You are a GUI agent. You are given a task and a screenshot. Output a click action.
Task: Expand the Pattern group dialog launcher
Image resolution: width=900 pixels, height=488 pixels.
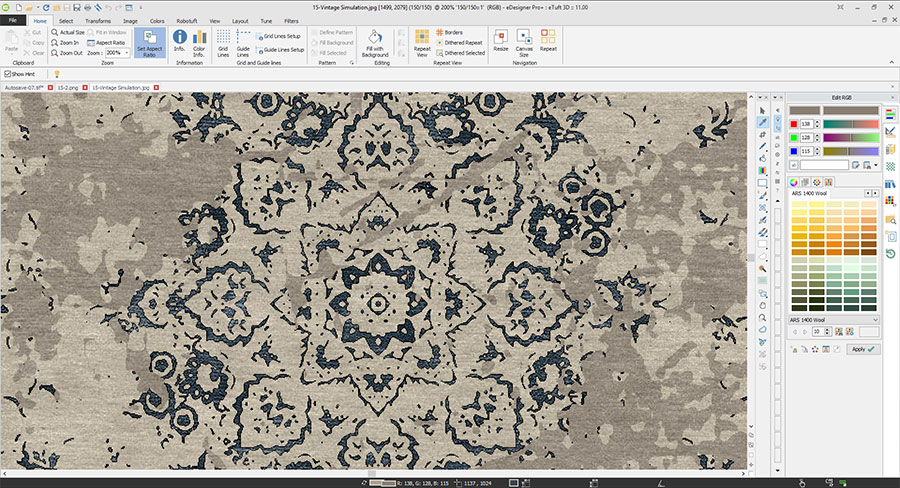pos(351,62)
